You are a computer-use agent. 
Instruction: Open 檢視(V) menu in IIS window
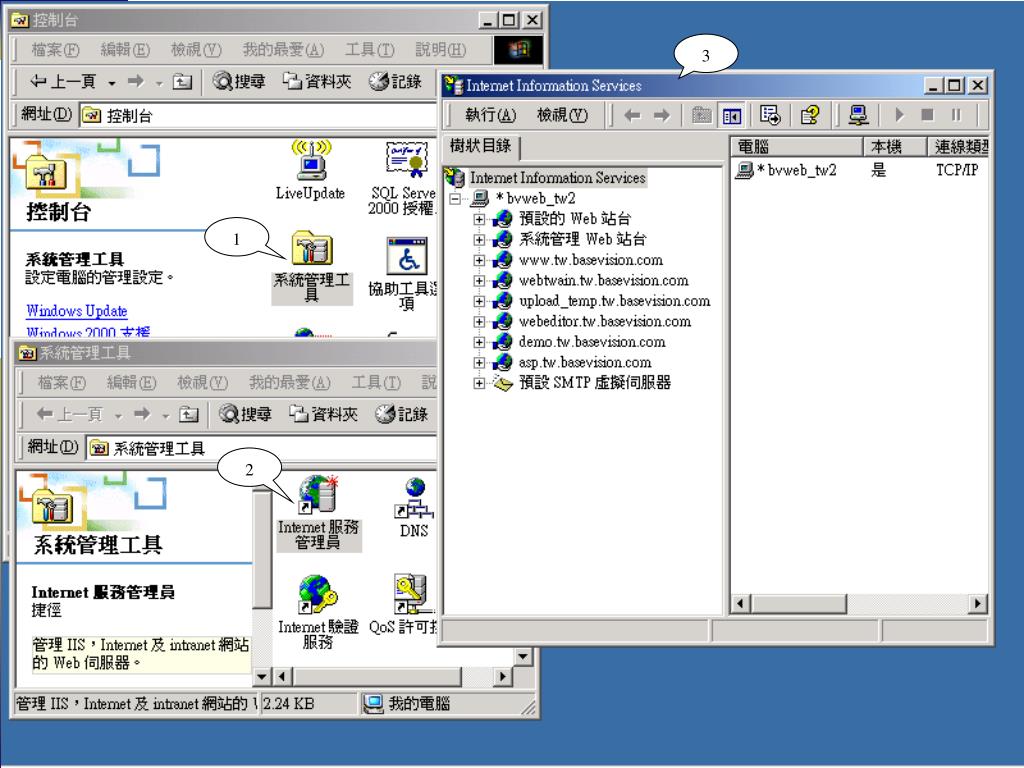pyautogui.click(x=562, y=116)
